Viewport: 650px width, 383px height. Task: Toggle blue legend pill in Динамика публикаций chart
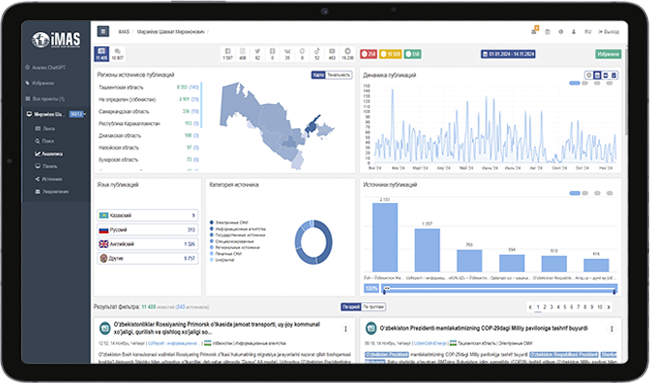[x=575, y=83]
